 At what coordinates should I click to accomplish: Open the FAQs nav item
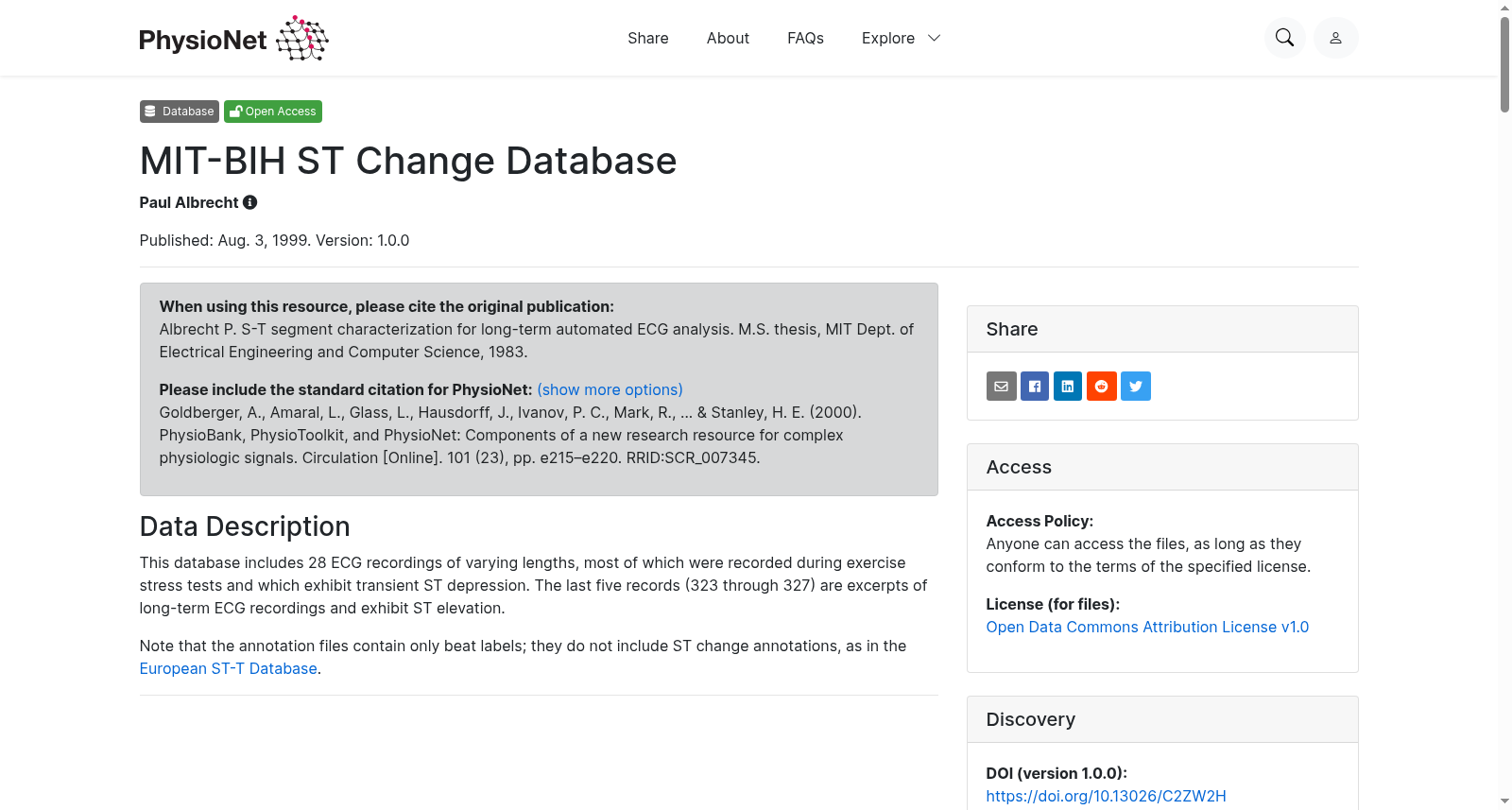pyautogui.click(x=805, y=38)
